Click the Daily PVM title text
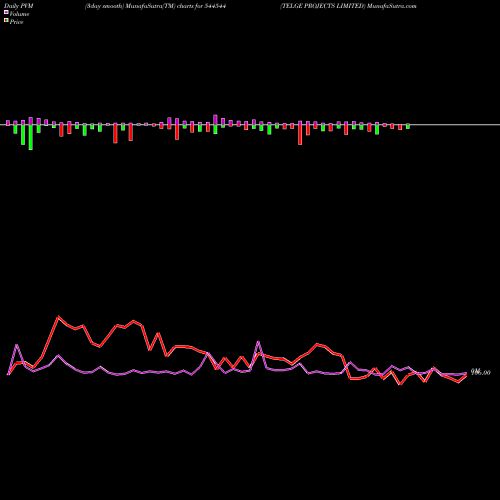Screen dimensions: 500x500 click(x=19, y=6)
